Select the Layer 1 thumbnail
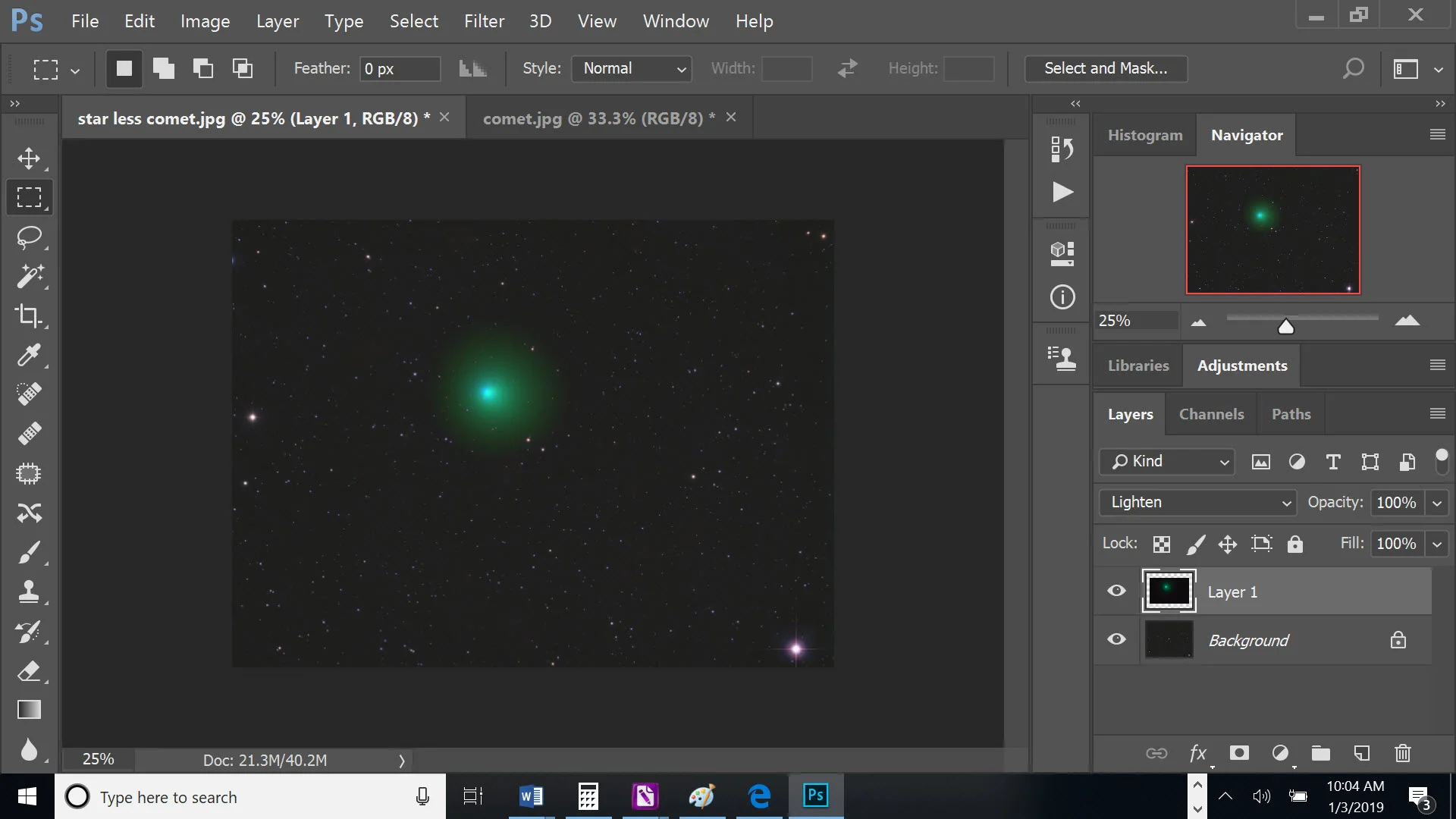 [1169, 591]
